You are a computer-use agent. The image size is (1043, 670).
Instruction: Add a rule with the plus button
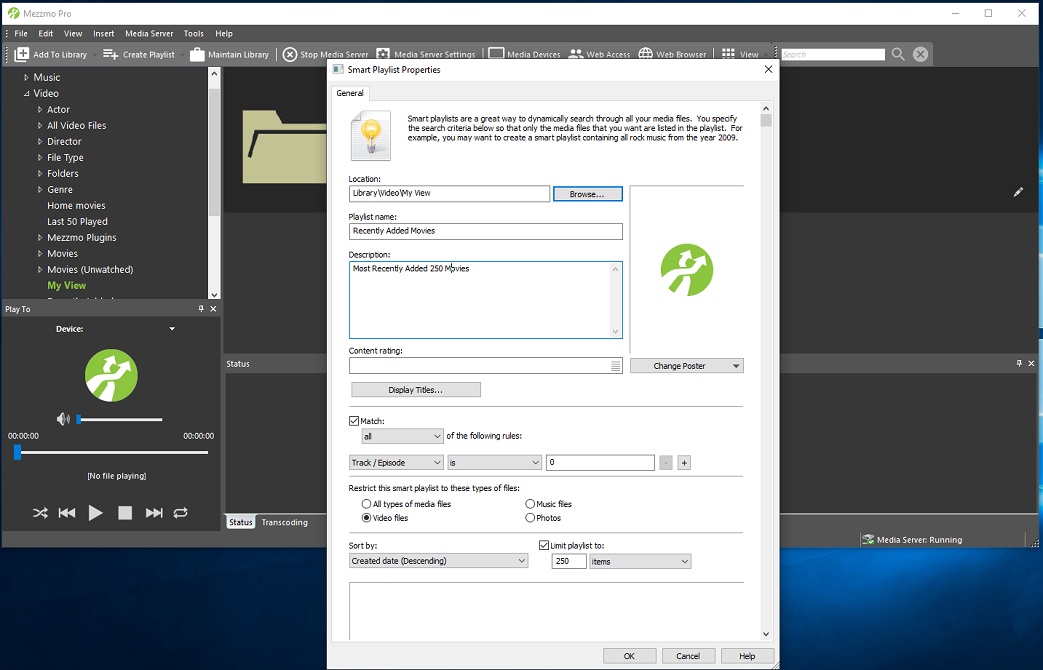pyautogui.click(x=684, y=462)
